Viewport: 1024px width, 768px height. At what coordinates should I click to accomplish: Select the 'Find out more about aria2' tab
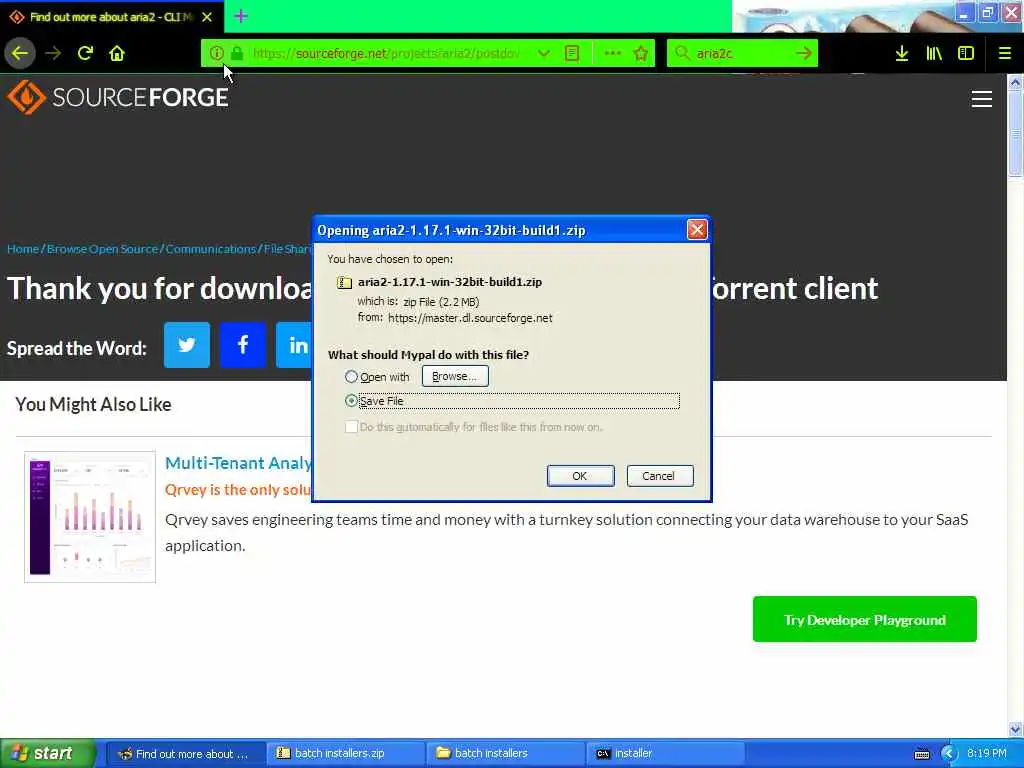(111, 17)
